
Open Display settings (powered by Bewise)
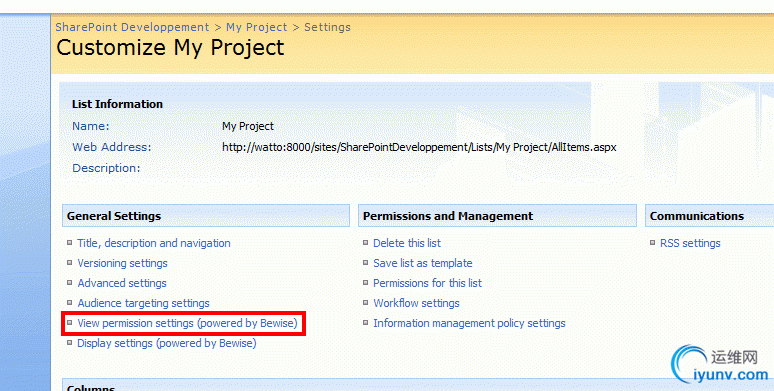pyautogui.click(x=167, y=343)
